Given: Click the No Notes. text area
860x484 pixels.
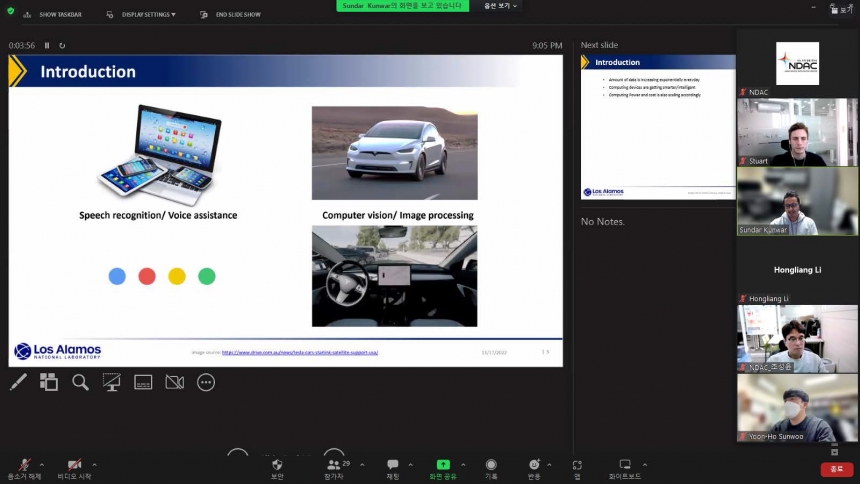Looking at the screenshot, I should point(602,222).
